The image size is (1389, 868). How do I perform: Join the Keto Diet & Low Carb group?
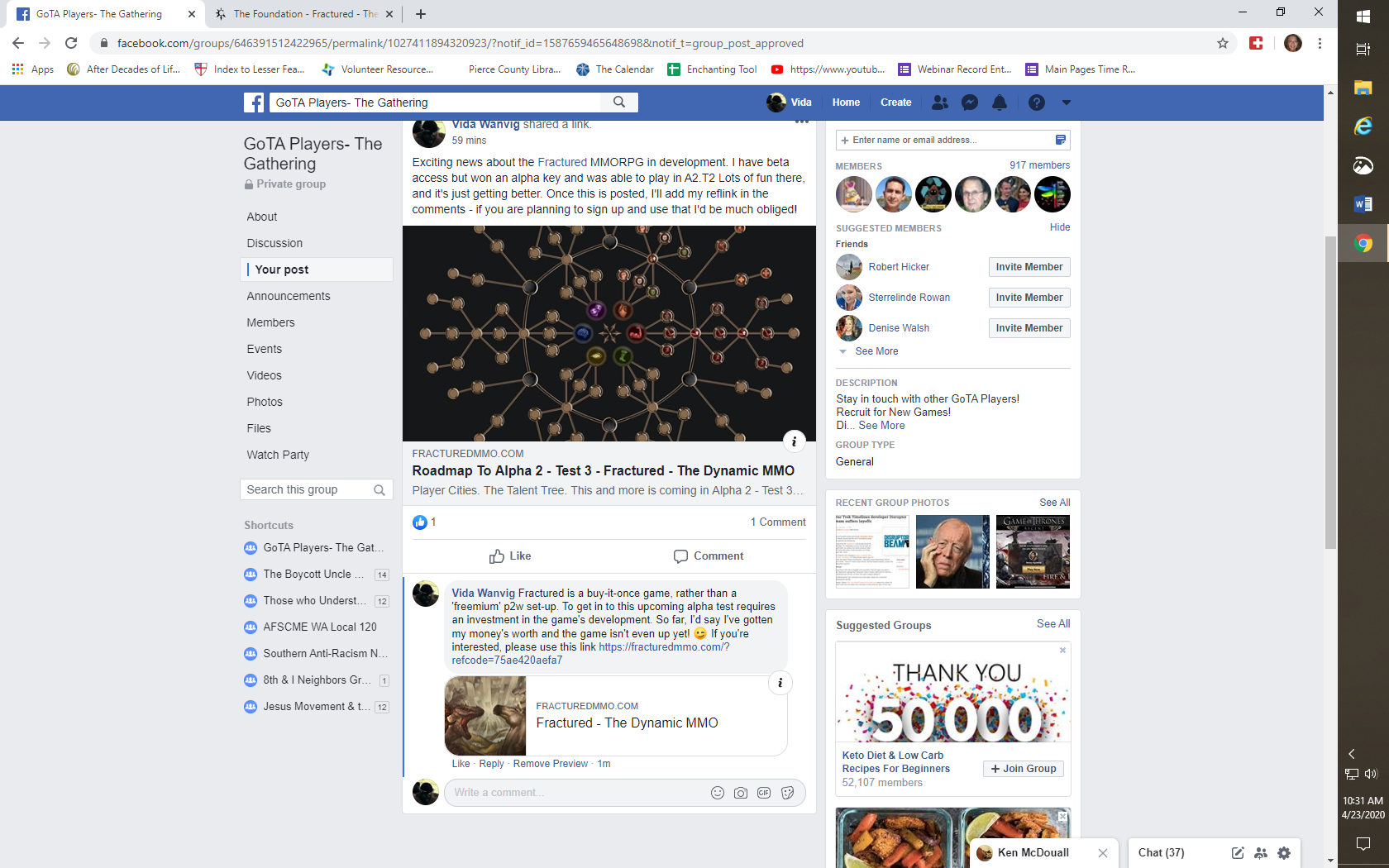click(x=1024, y=769)
